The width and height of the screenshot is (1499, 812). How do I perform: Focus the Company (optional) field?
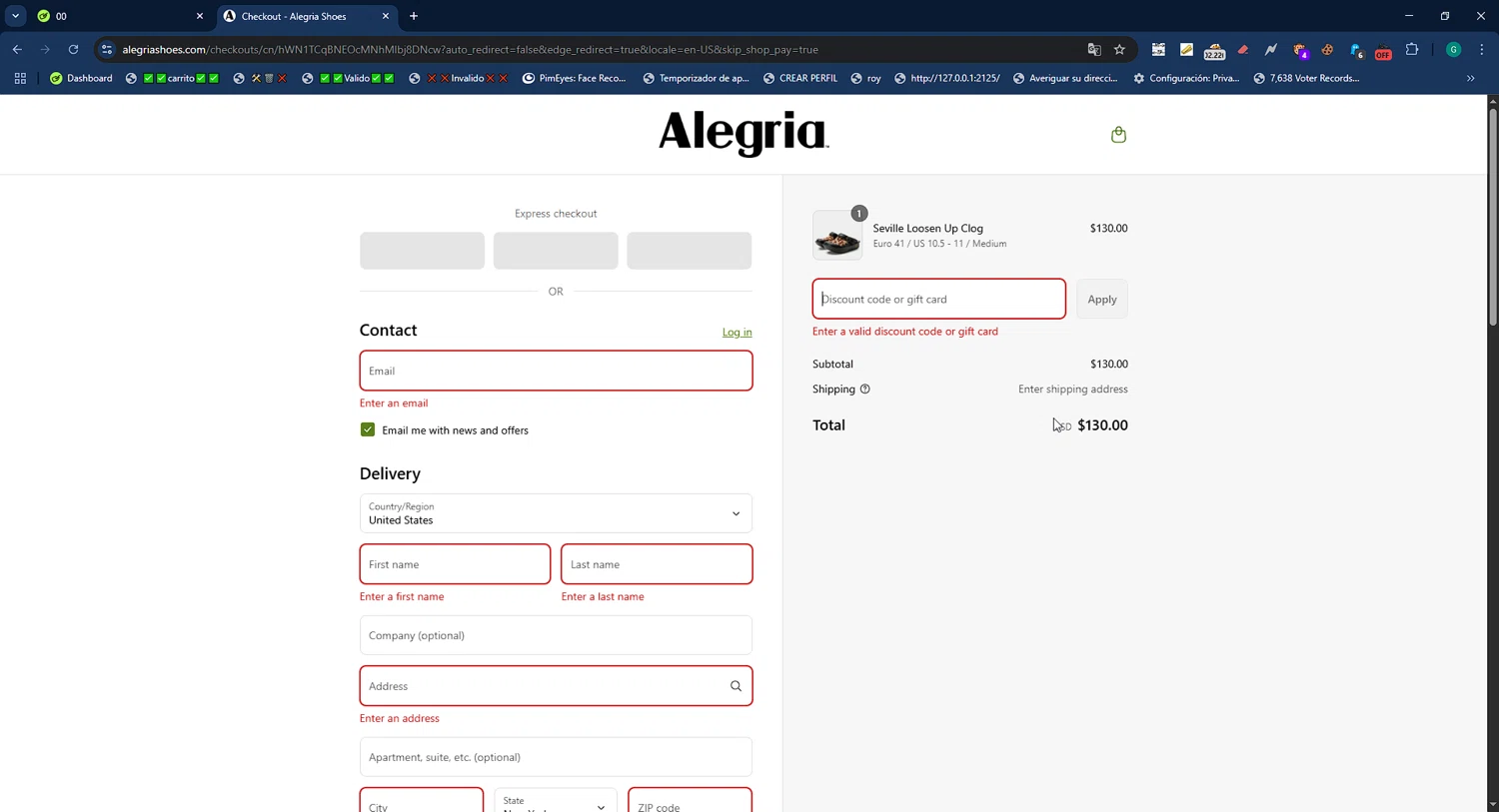pos(556,635)
